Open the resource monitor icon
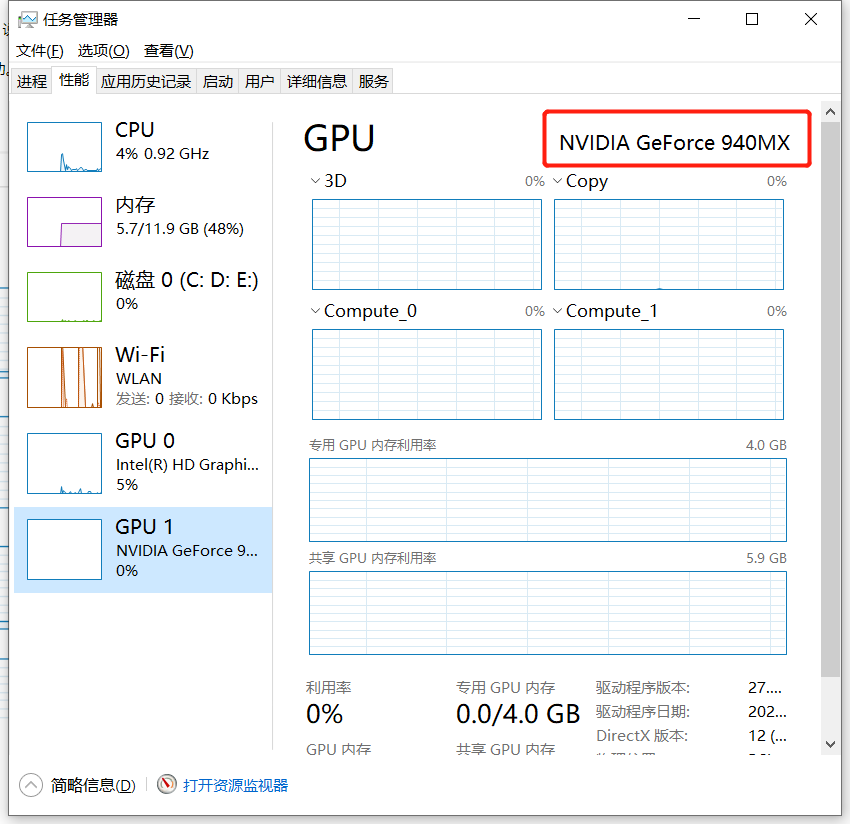Image resolution: width=850 pixels, height=824 pixels. pos(167,784)
